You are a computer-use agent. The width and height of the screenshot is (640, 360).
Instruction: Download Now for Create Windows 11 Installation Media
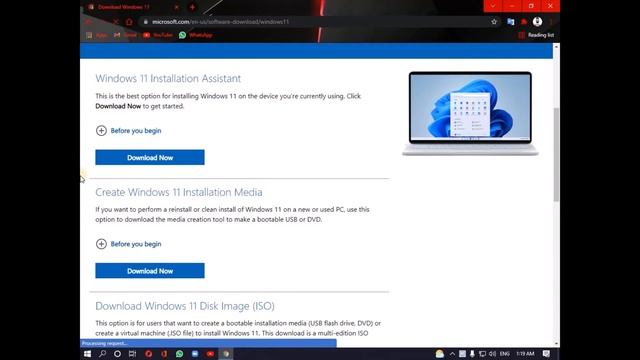point(150,271)
